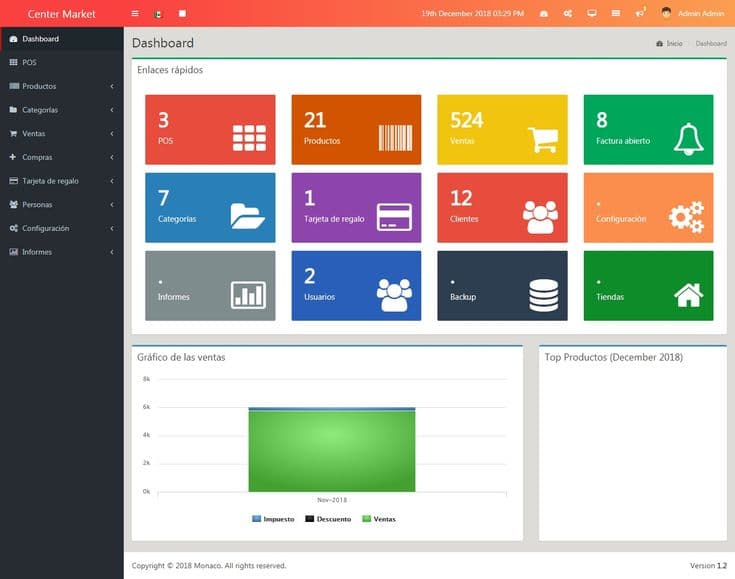Image resolution: width=735 pixels, height=579 pixels.
Task: Toggle Impuesto series in chart legend
Action: click(x=273, y=519)
